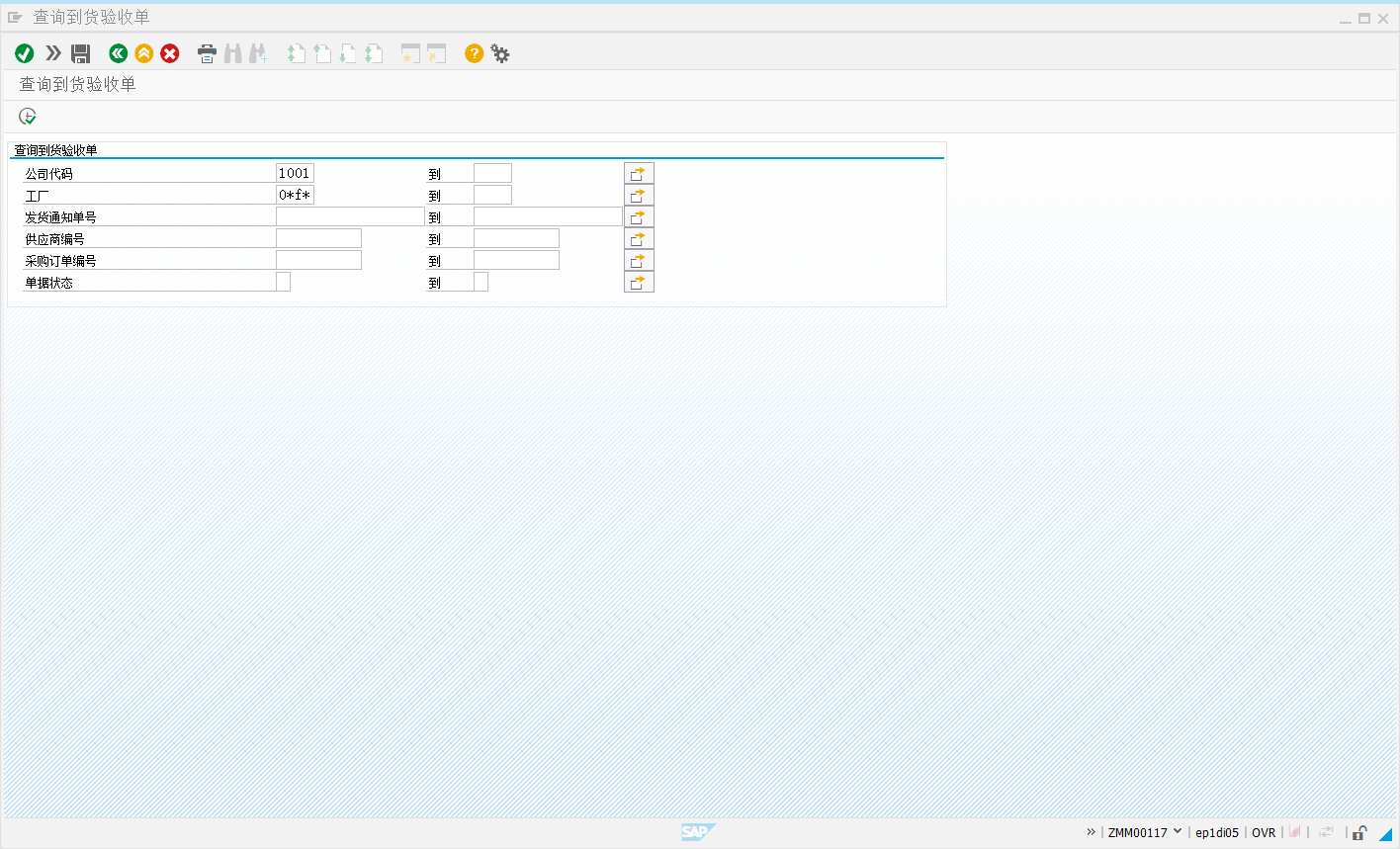Expand status bar double-chevron at bottom

click(1092, 832)
